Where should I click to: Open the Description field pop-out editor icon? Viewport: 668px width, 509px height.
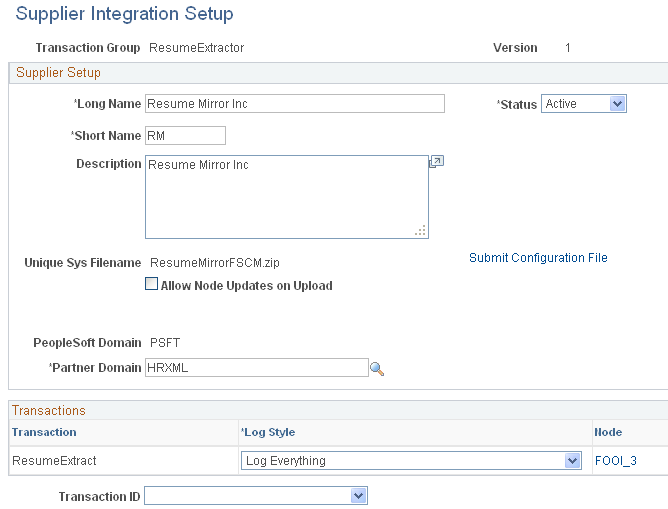(436, 161)
